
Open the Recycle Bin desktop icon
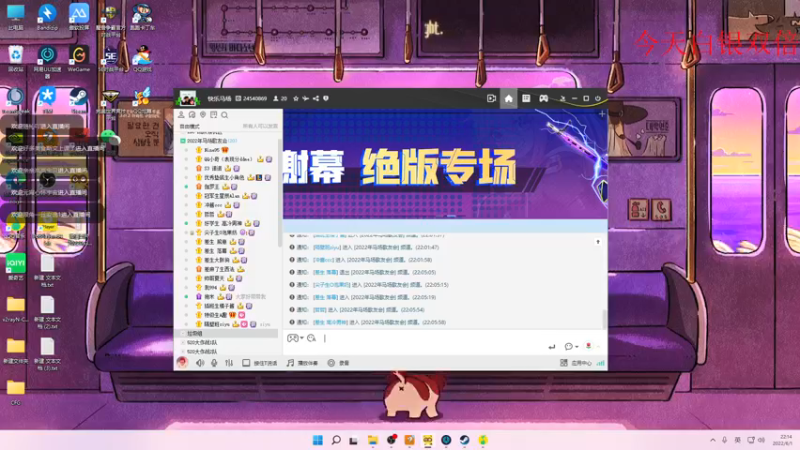[16, 59]
